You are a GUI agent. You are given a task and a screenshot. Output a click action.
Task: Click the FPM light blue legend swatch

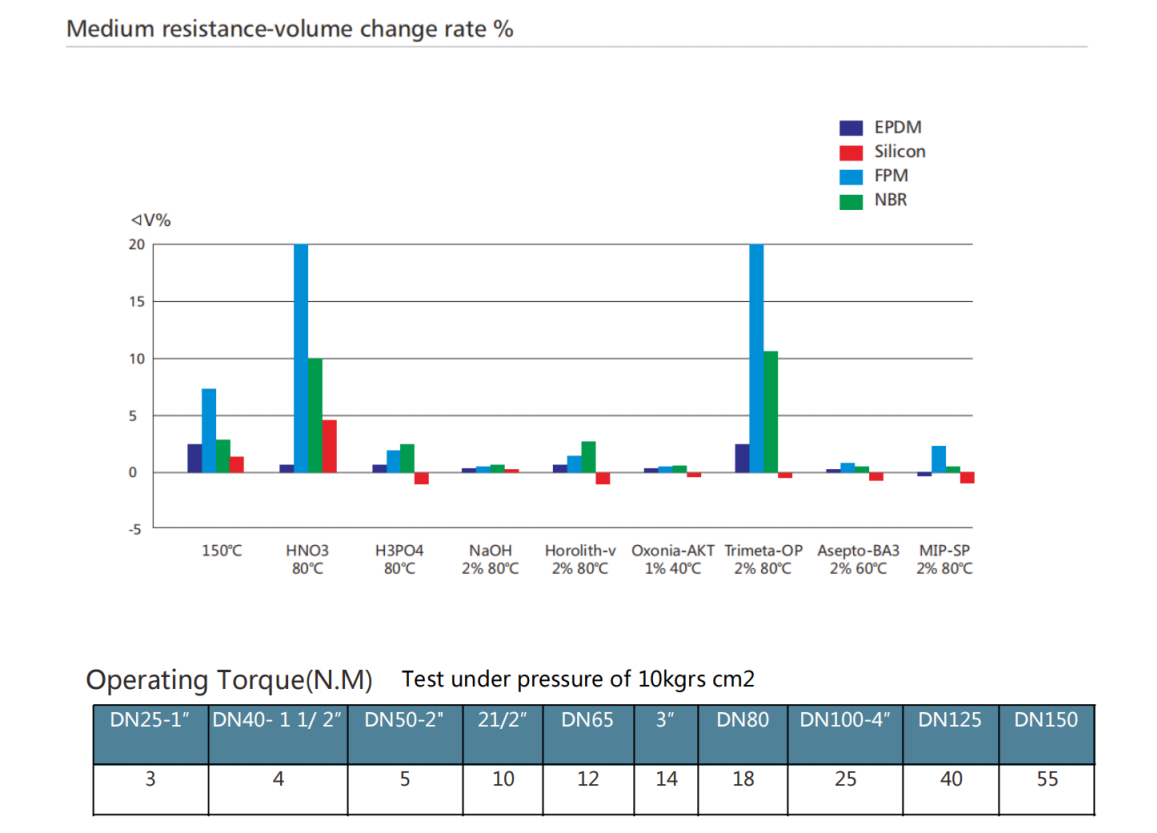point(850,177)
